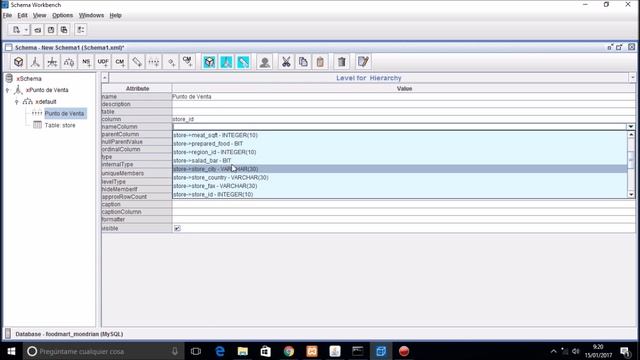
Task: Click the Add Property toolbar icon
Action: point(171,62)
